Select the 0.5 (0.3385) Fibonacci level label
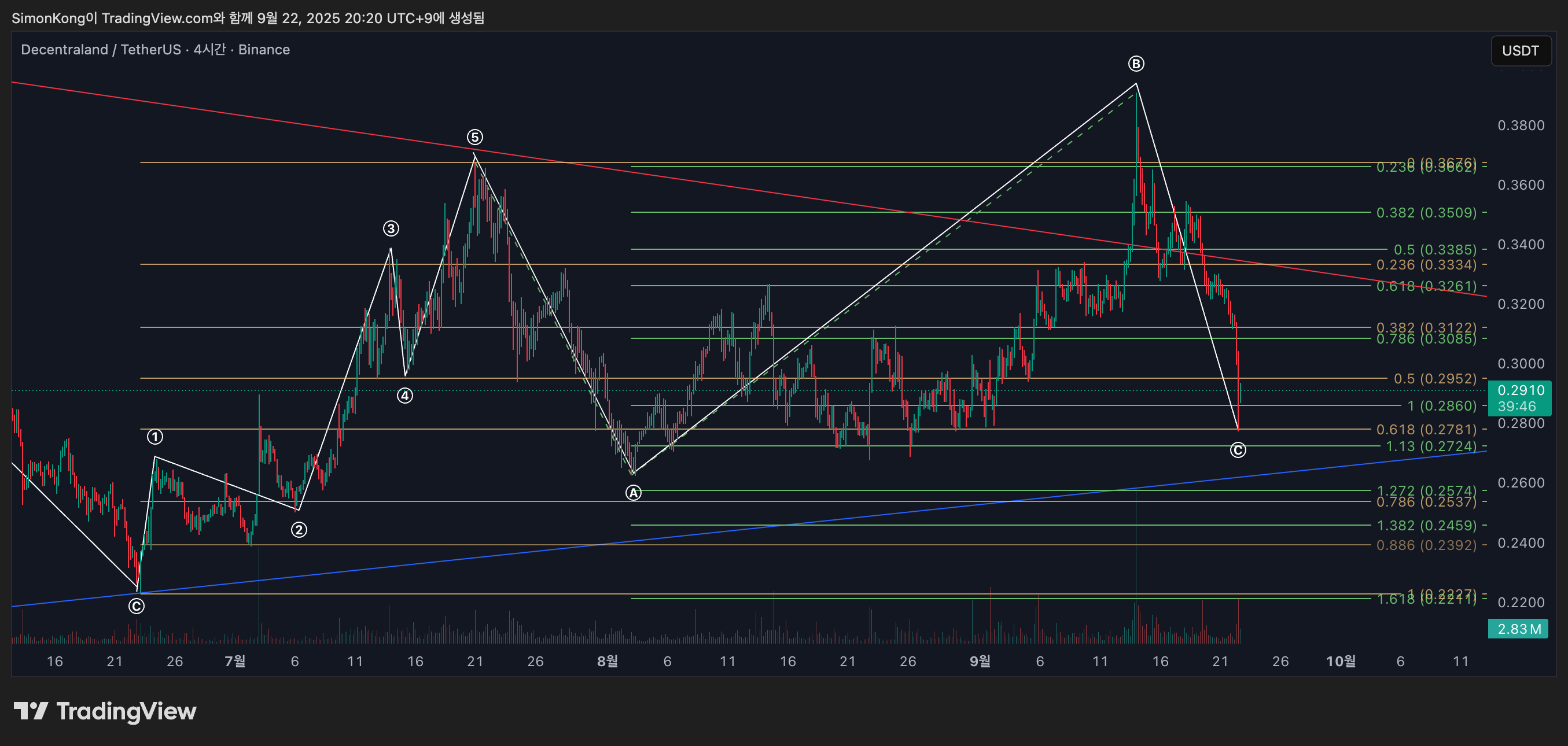Viewport: 1568px width, 746px height. click(x=1435, y=249)
